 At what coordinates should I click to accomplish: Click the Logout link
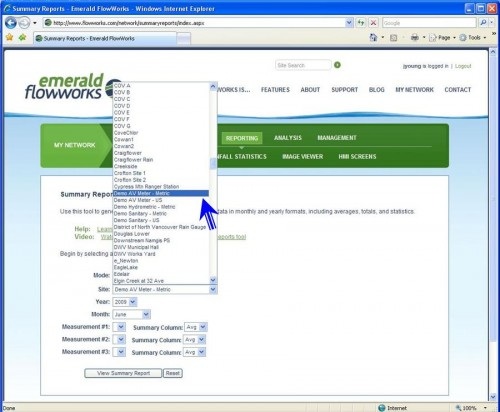tap(463, 66)
